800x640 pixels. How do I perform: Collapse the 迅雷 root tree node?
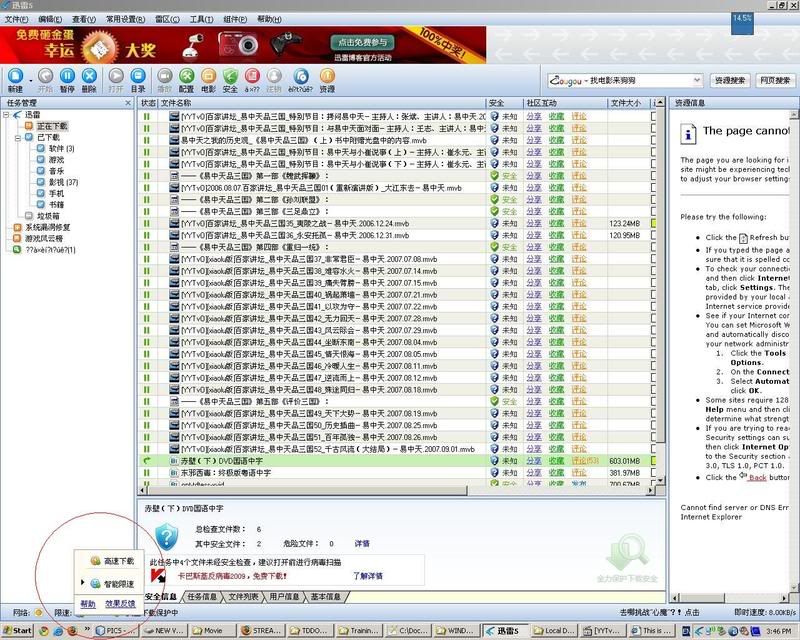point(7,115)
